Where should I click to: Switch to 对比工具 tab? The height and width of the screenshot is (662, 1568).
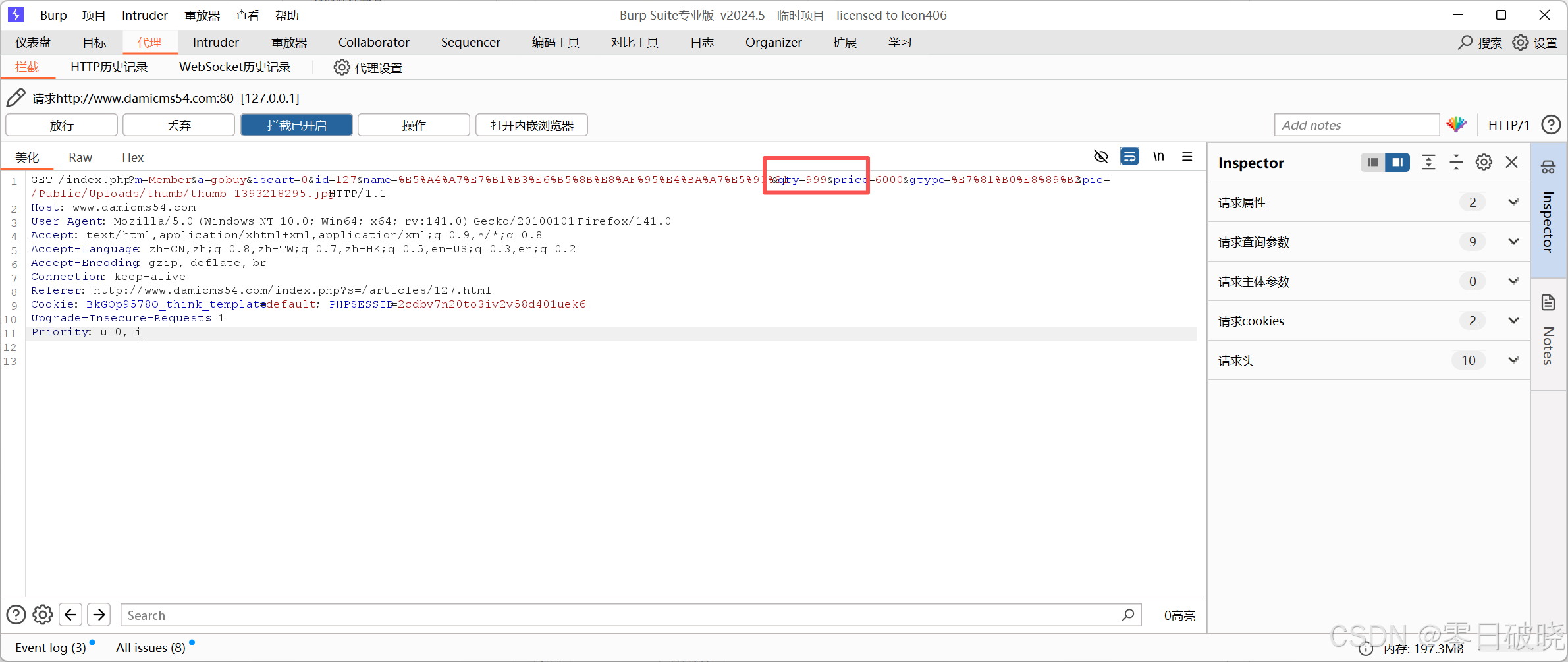coord(634,43)
